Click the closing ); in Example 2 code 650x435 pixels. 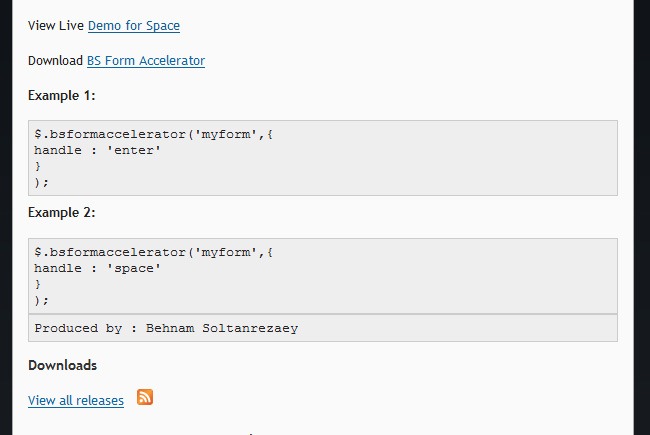[x=42, y=300]
